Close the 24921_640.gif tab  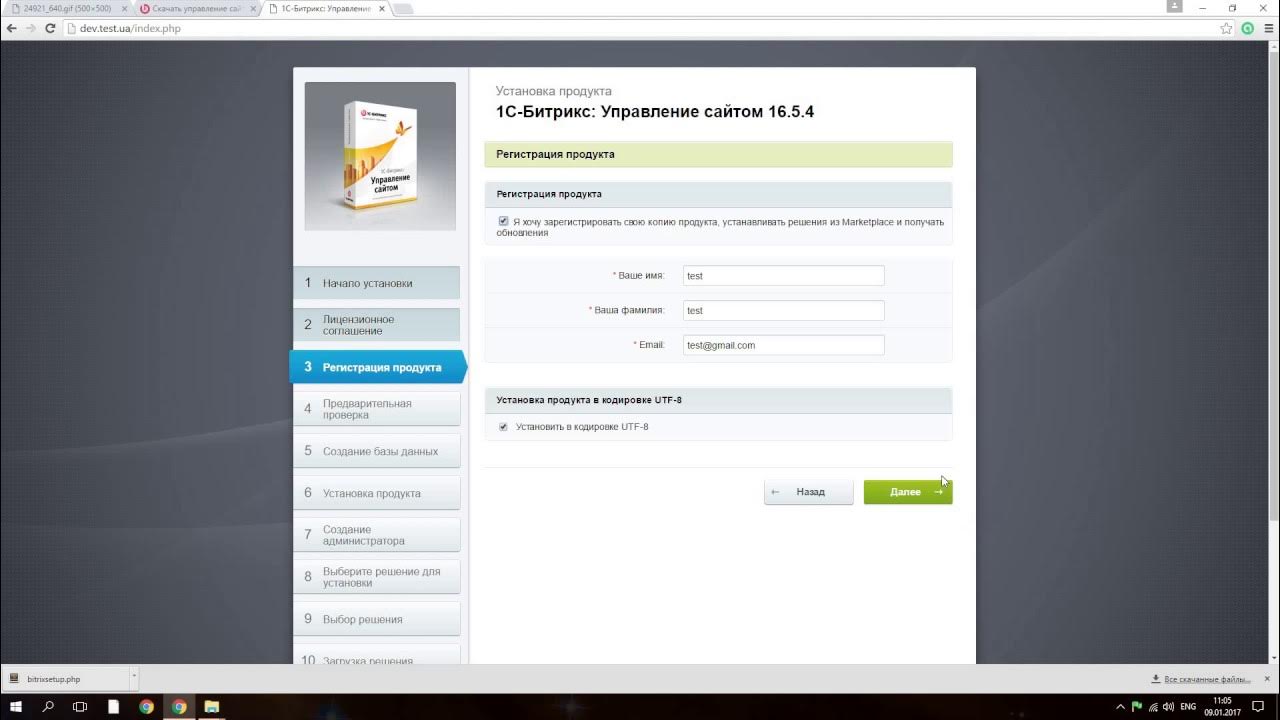click(x=124, y=9)
